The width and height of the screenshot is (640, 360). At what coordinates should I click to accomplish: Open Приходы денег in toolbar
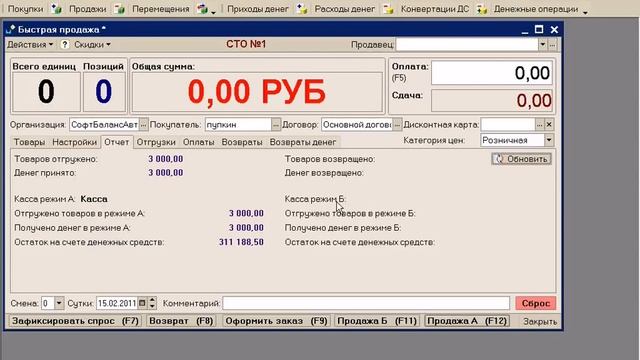pos(258,9)
